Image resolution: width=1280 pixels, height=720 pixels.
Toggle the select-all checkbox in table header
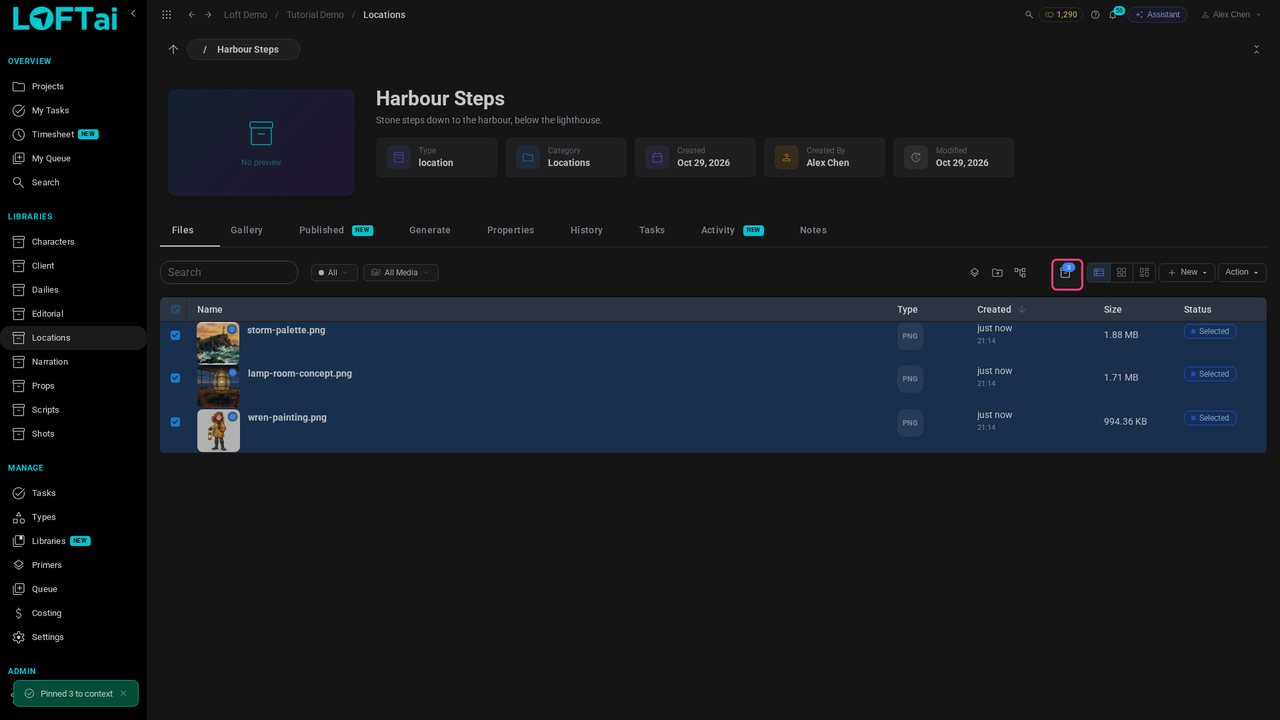point(175,310)
